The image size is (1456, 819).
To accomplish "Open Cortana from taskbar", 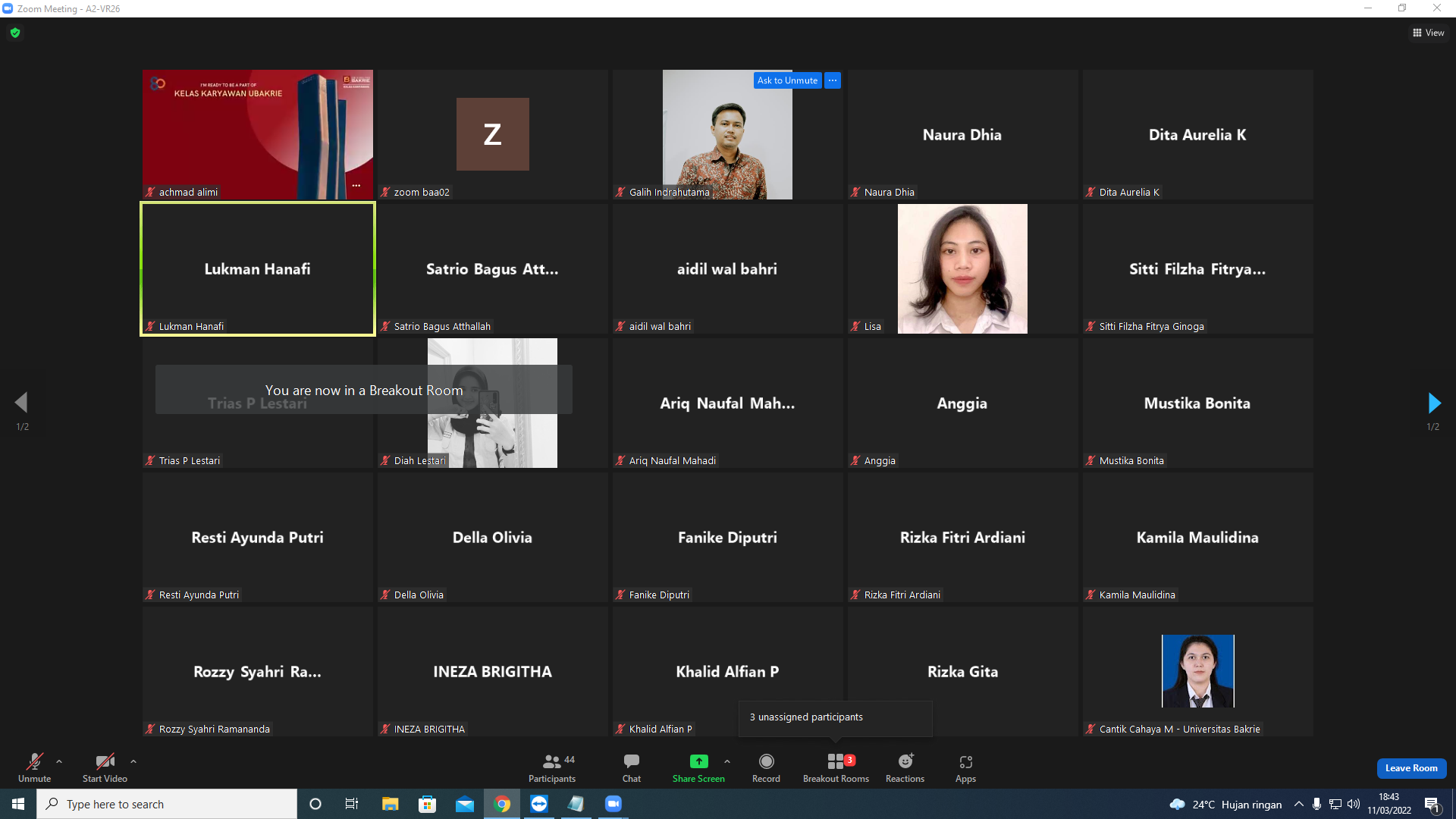I will coord(315,804).
